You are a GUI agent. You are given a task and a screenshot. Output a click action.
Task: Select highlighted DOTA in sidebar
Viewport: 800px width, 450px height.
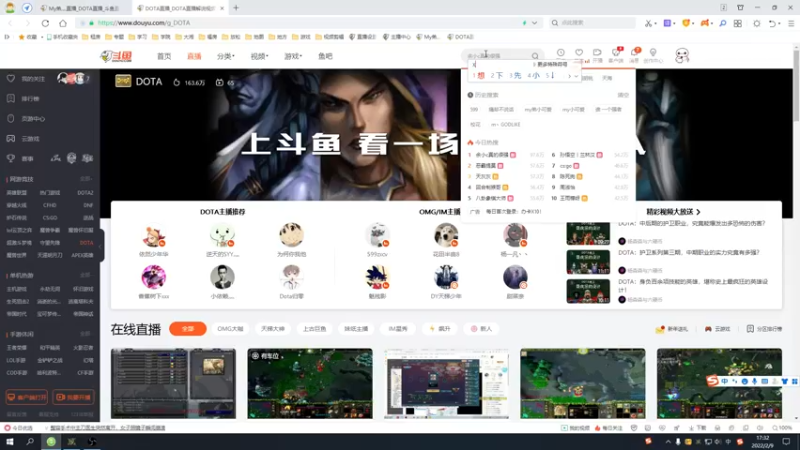86,243
